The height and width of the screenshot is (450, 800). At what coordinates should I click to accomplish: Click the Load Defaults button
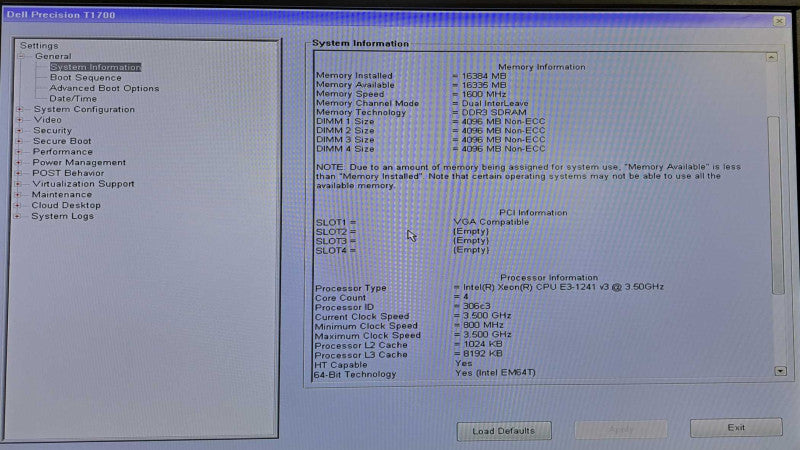pyautogui.click(x=504, y=431)
